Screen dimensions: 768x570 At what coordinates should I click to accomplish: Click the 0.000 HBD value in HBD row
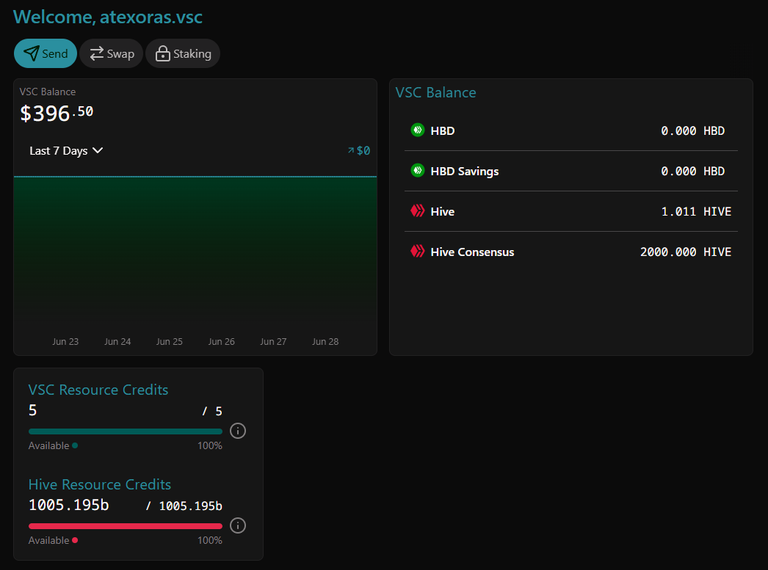tap(693, 131)
